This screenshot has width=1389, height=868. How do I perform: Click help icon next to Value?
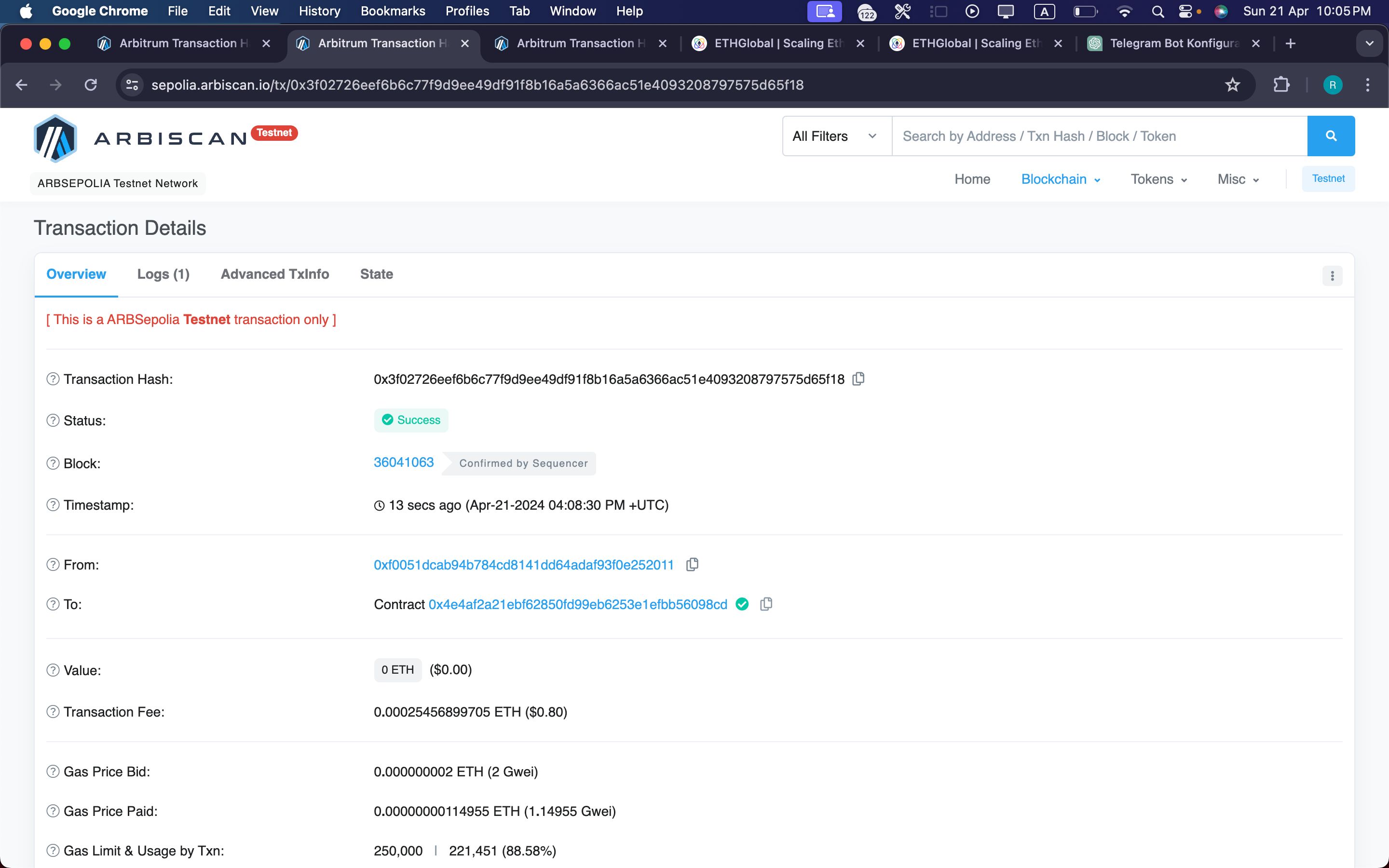pos(53,670)
